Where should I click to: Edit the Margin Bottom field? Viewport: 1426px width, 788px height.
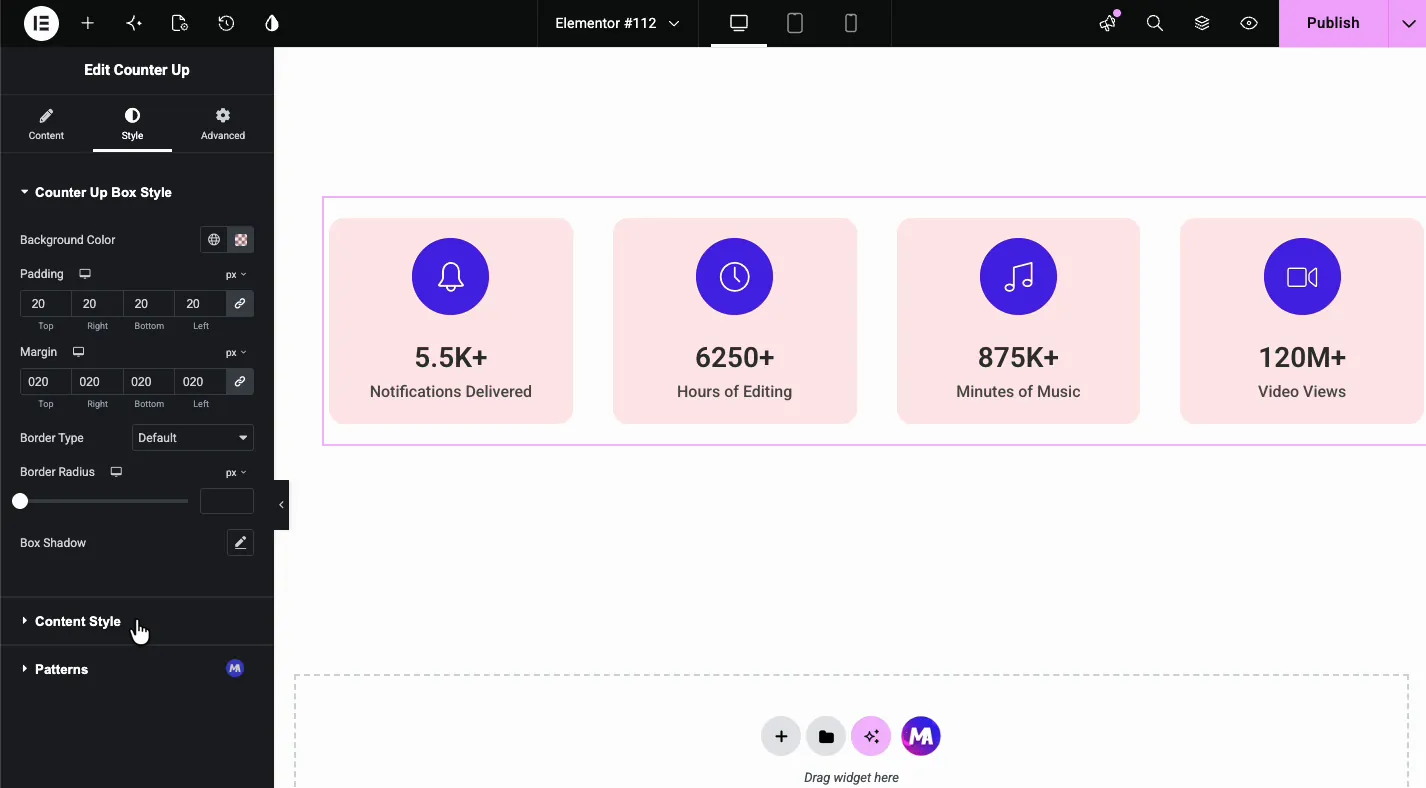[149, 381]
